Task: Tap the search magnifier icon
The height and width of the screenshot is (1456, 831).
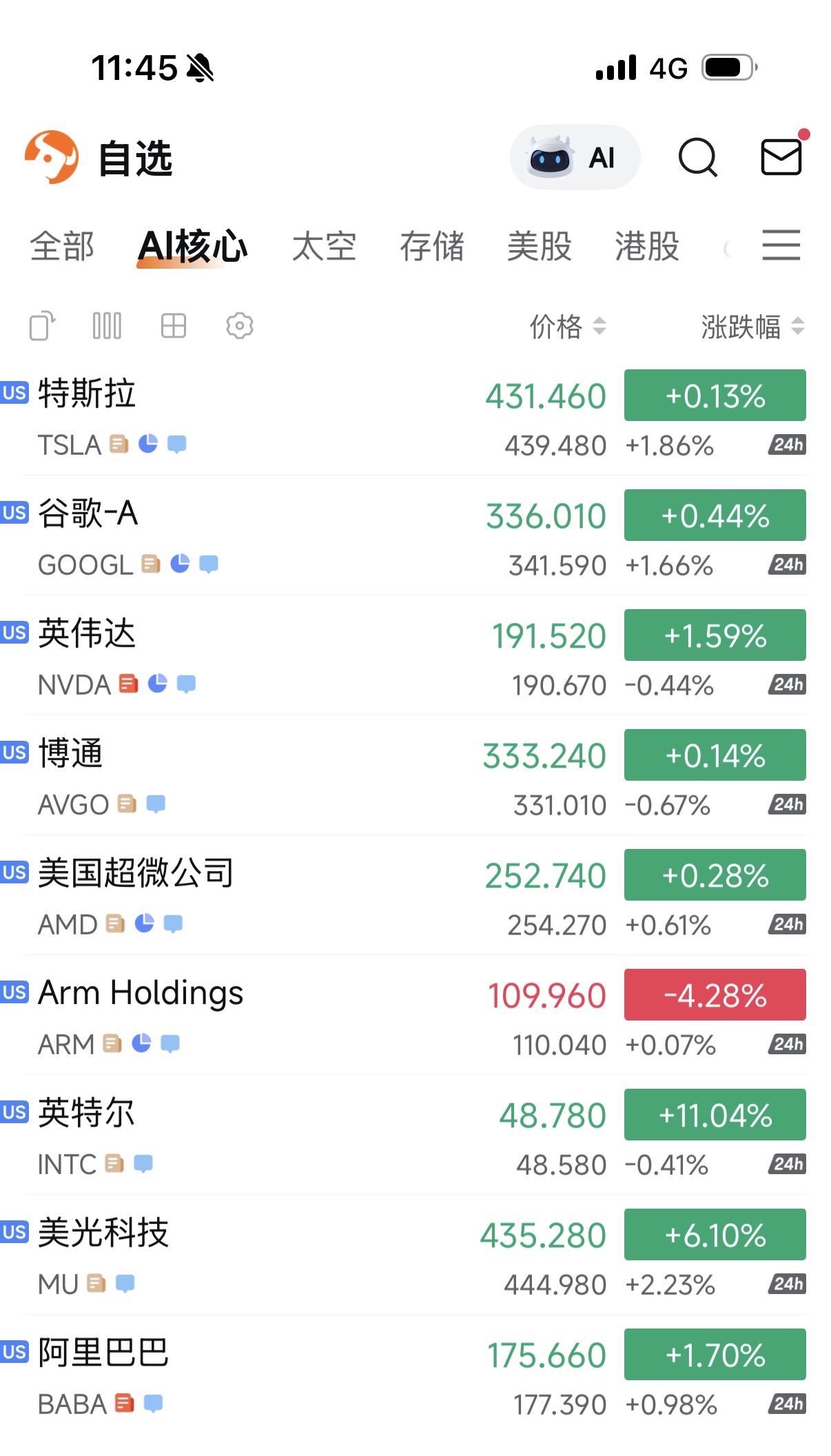Action: [x=697, y=158]
